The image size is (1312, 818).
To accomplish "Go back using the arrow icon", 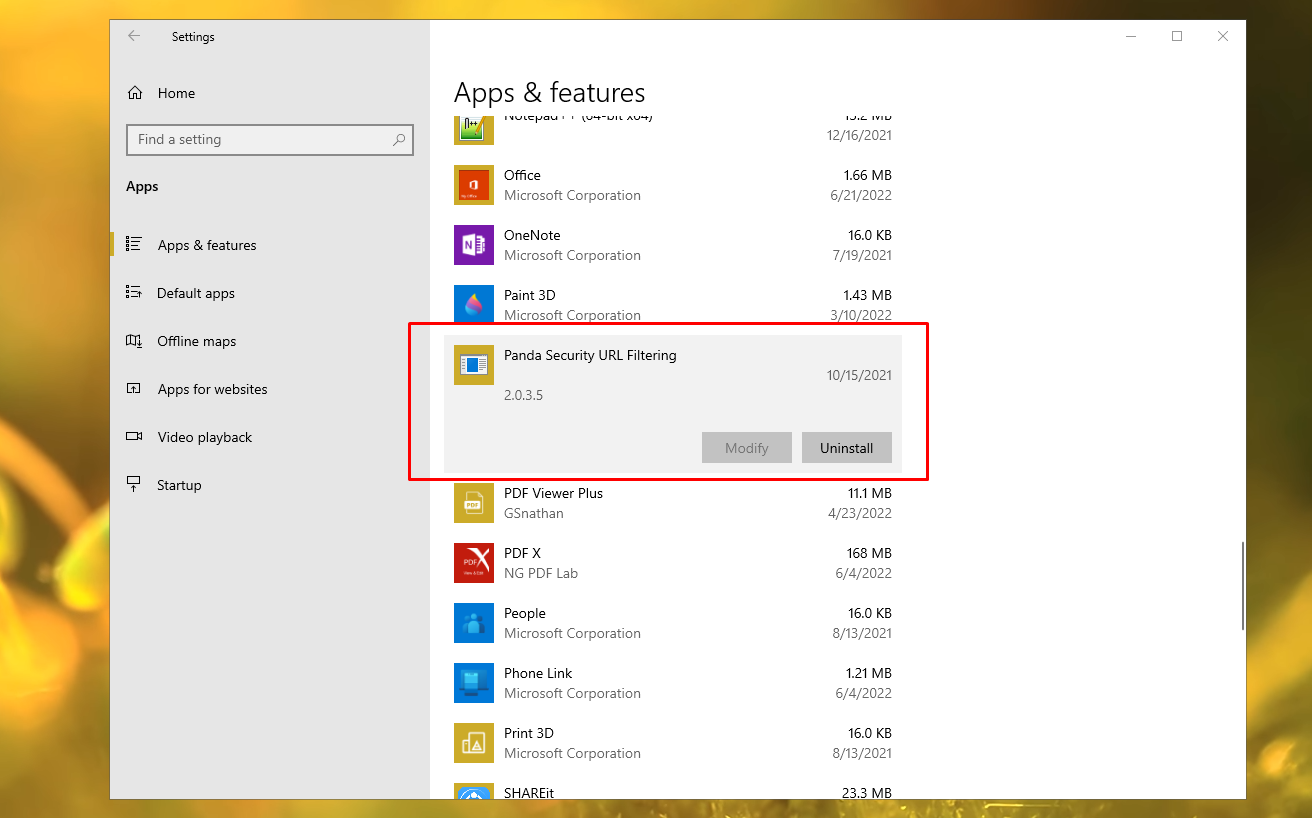I will 134,36.
